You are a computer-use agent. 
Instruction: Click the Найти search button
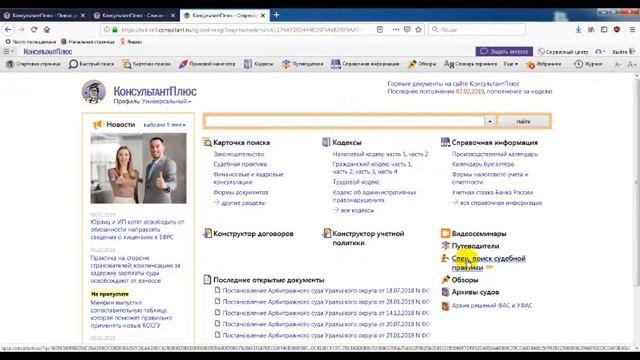coord(523,121)
